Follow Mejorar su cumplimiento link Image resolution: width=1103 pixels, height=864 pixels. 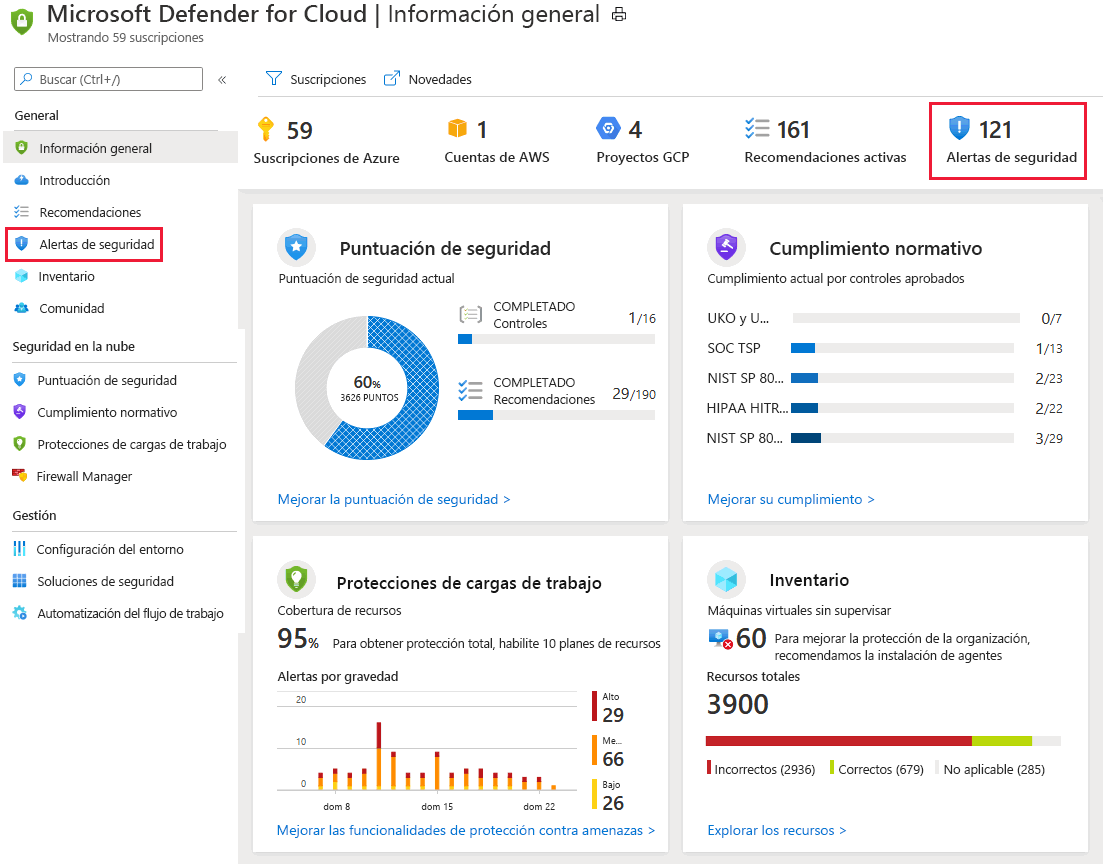pos(791,499)
